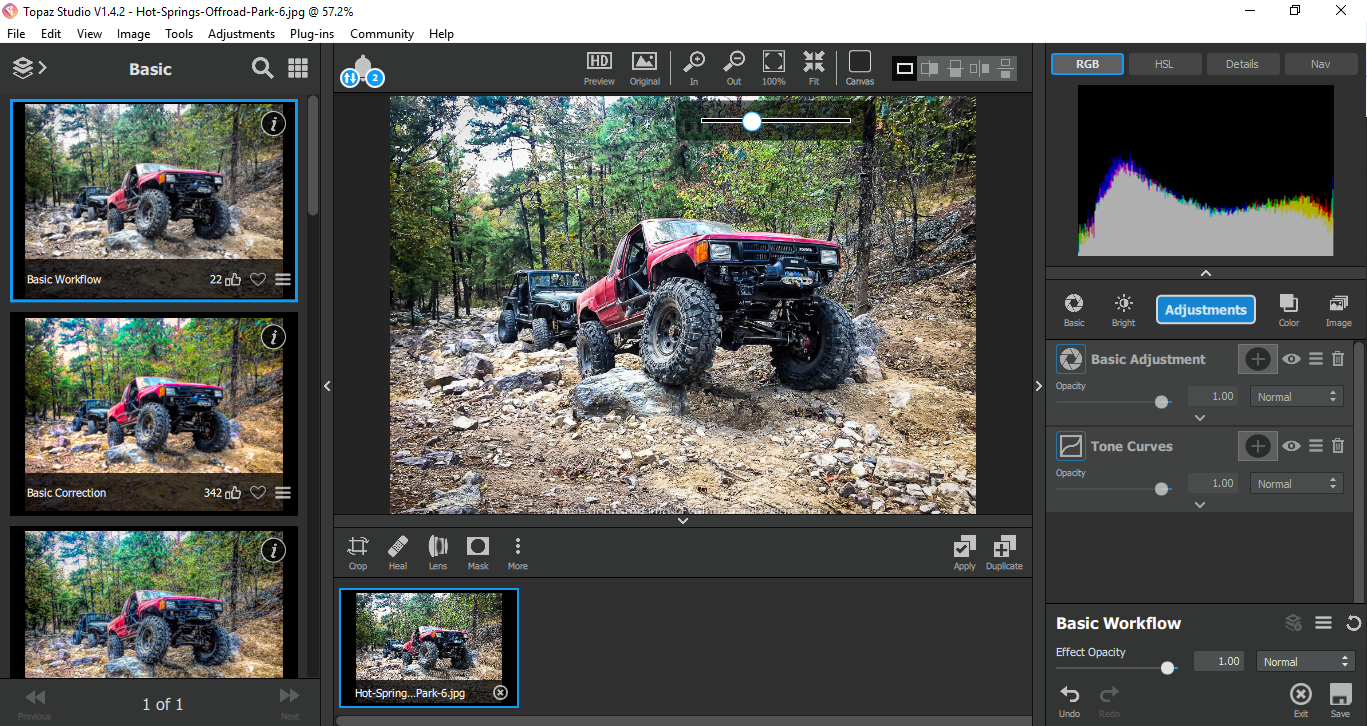Hide the Tone Curves adjustment
The height and width of the screenshot is (726, 1367).
point(1292,446)
